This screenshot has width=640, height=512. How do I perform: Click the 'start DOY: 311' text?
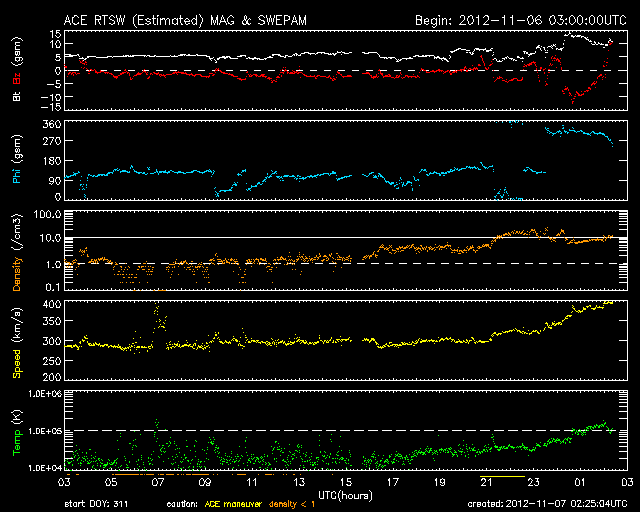click(x=96, y=504)
